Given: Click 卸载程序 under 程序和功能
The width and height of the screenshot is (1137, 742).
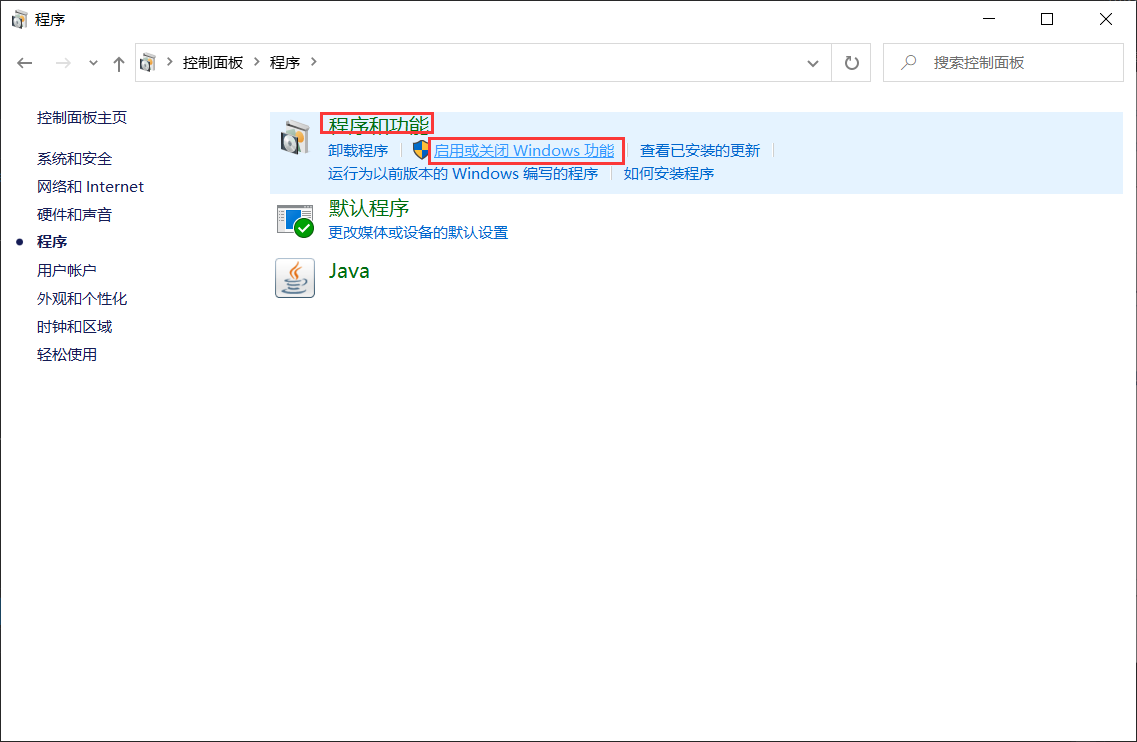Looking at the screenshot, I should 358,149.
